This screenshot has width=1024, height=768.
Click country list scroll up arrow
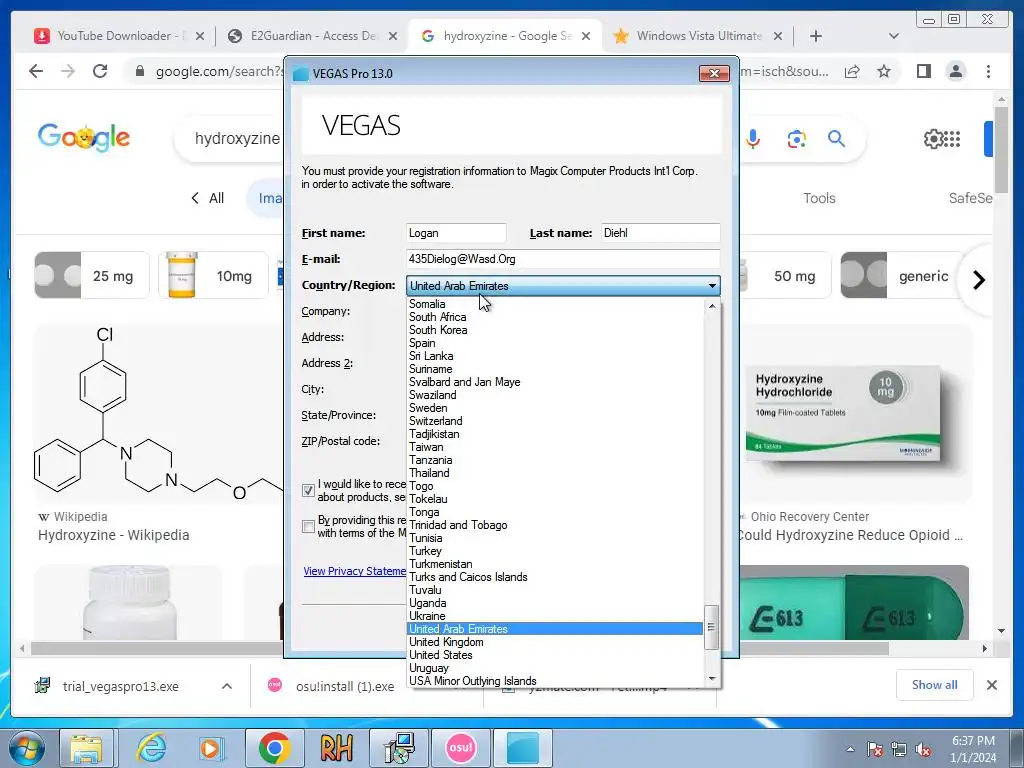[x=712, y=306]
